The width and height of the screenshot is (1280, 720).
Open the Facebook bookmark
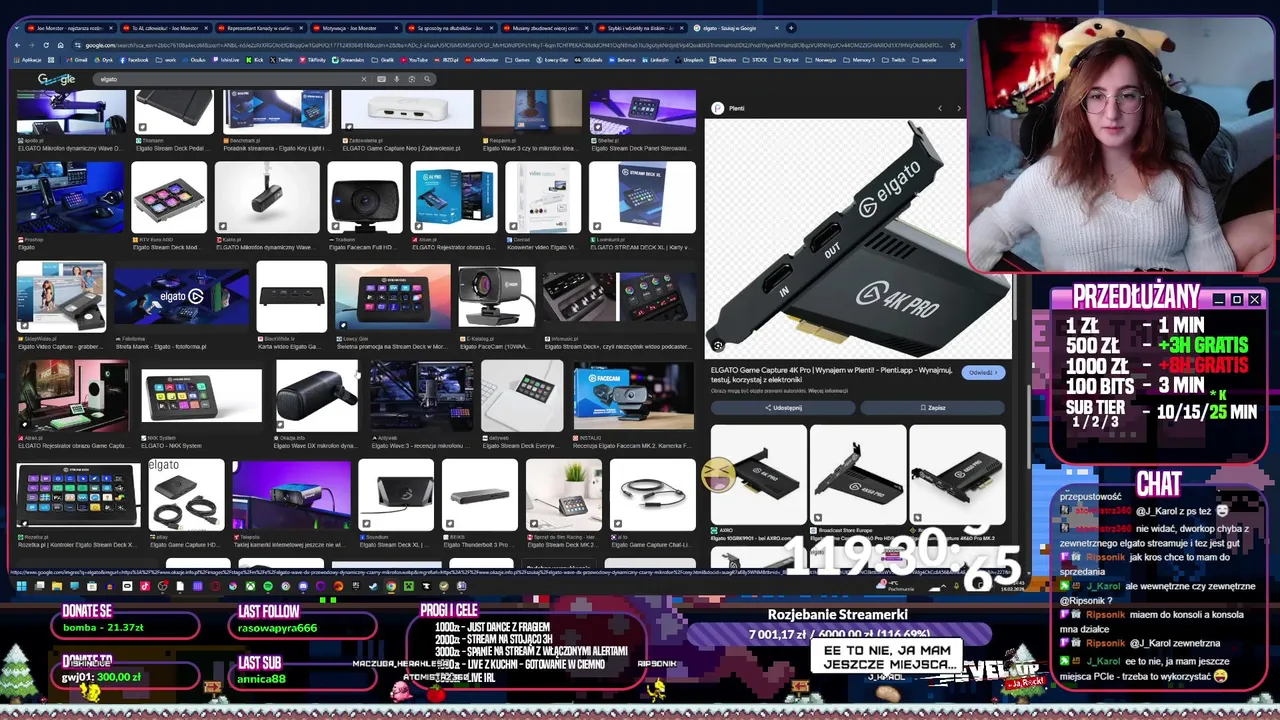[133, 60]
